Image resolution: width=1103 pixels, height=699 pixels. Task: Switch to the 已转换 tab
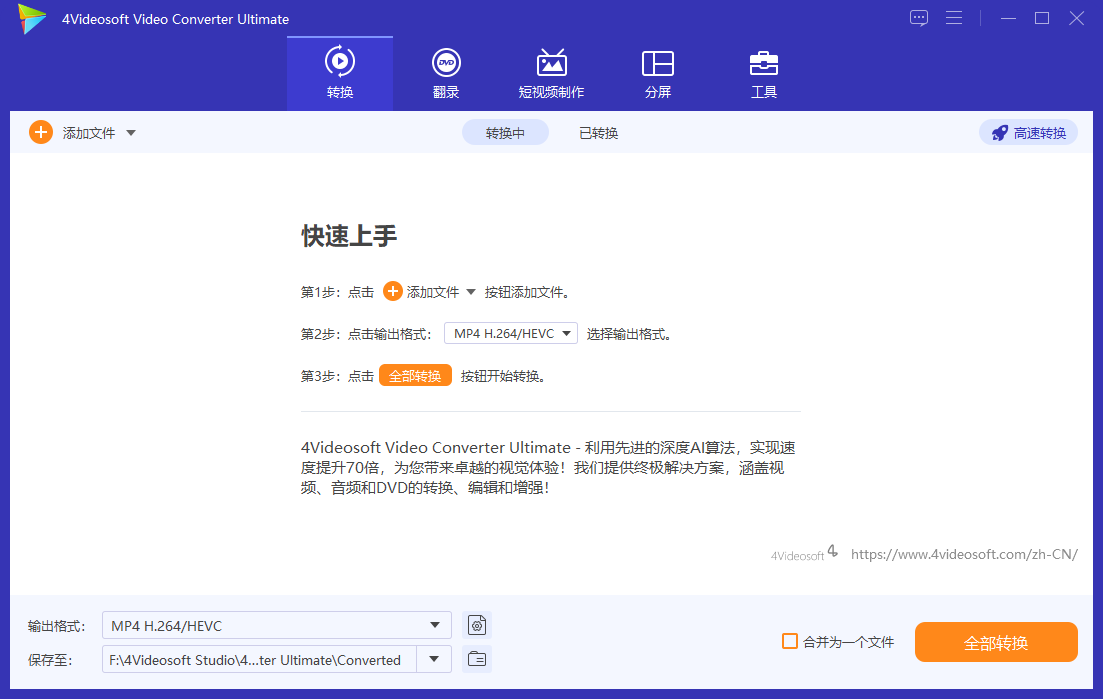(598, 133)
